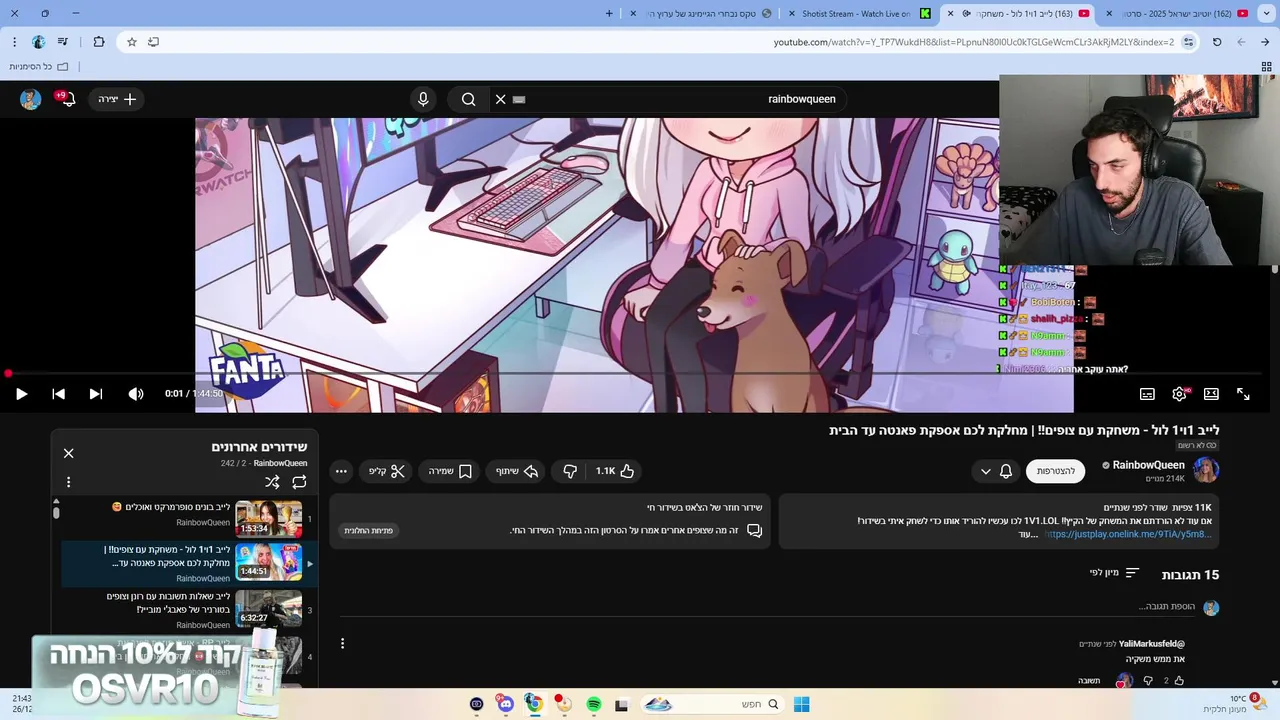Open YouTube notifications bell
The height and width of the screenshot is (720, 1280).
pos(68,99)
